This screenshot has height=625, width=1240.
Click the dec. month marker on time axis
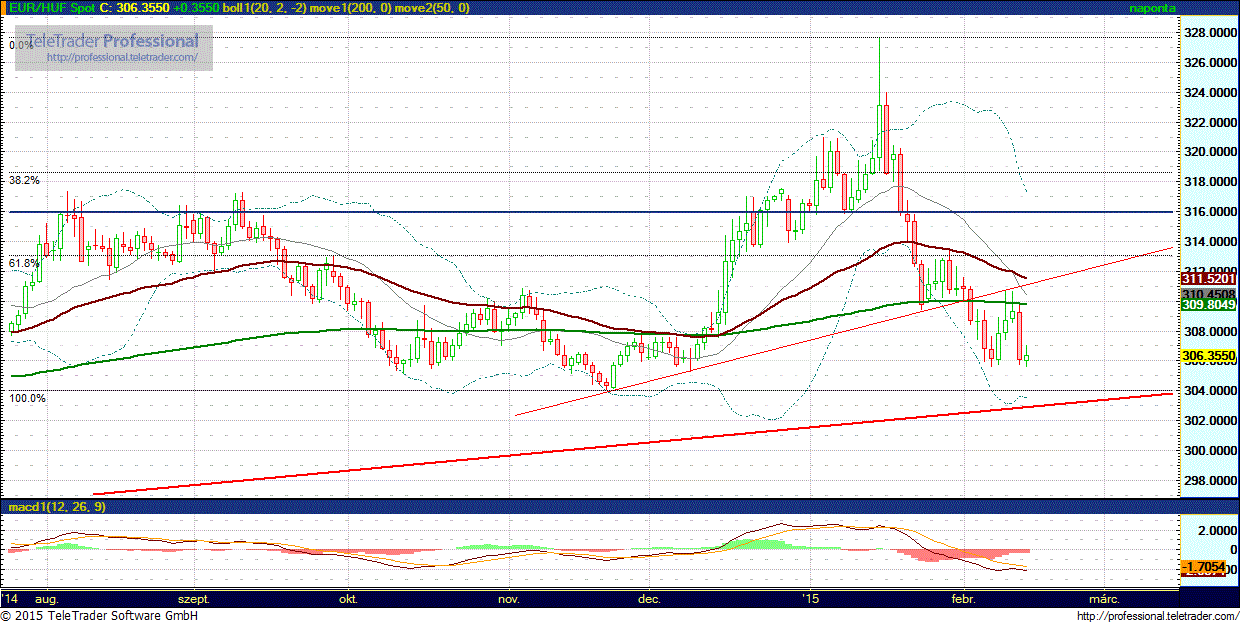click(650, 599)
